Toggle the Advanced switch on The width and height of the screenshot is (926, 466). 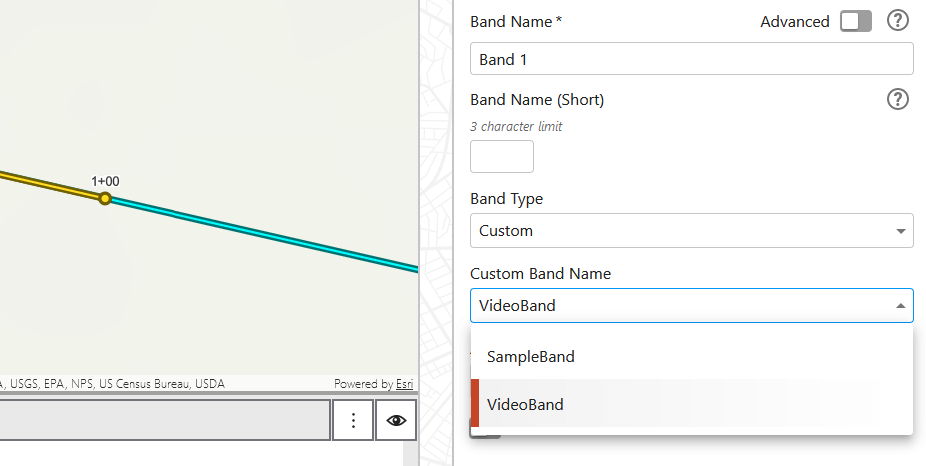tap(855, 21)
